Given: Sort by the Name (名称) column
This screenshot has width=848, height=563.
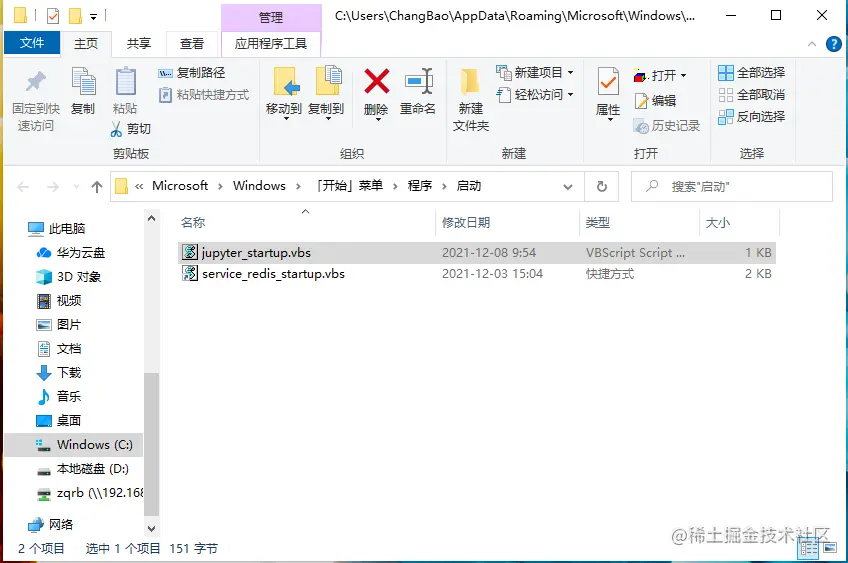Looking at the screenshot, I should pyautogui.click(x=193, y=223).
